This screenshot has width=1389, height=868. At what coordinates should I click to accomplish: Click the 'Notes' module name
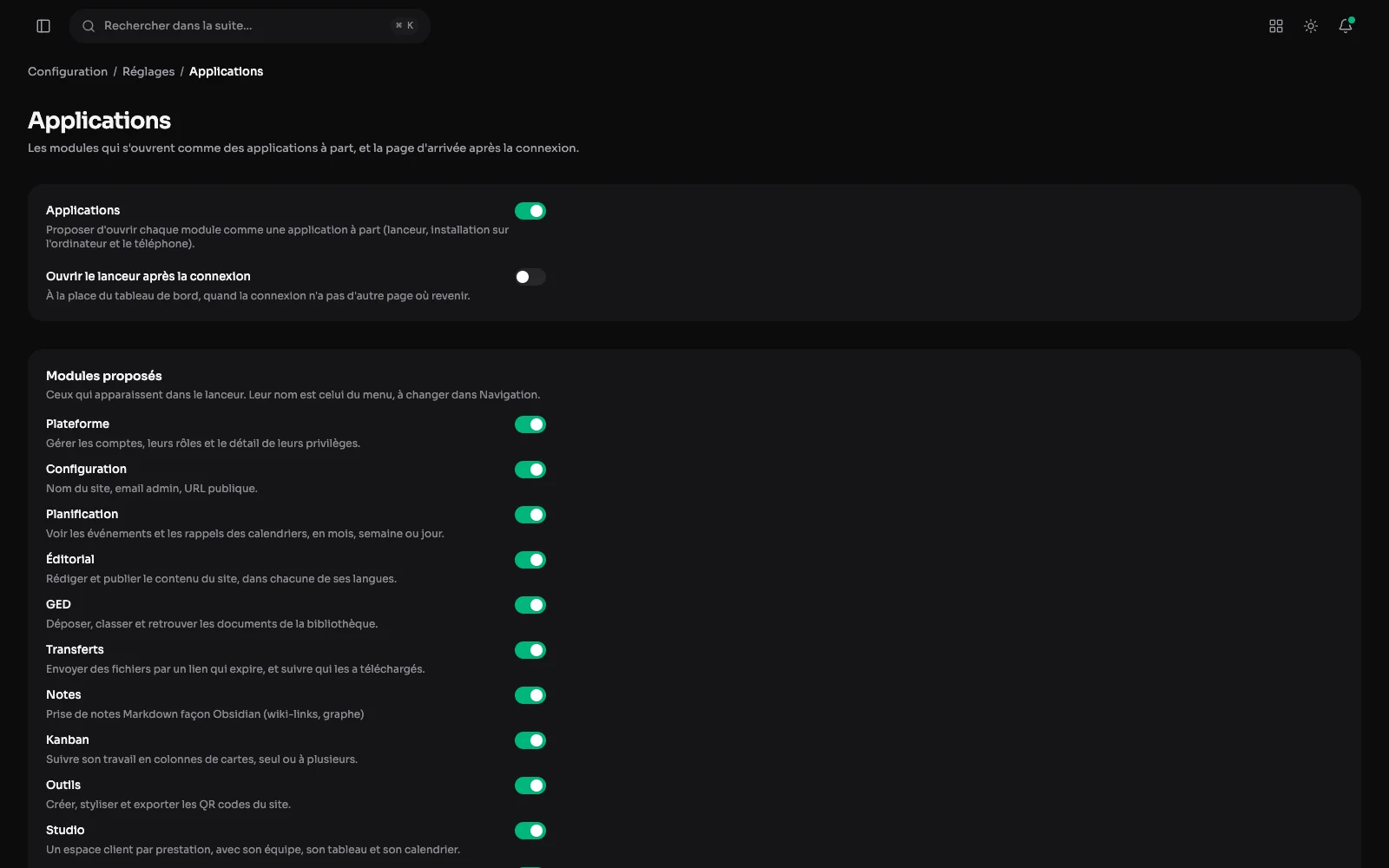tap(63, 694)
